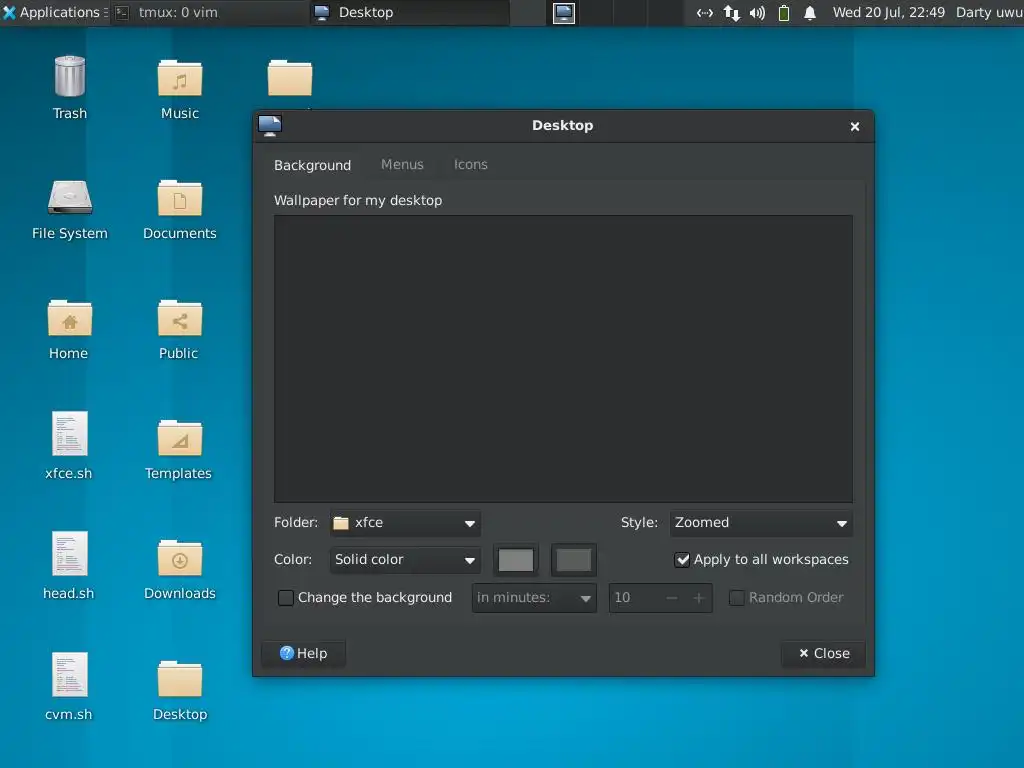Switch to the Menus tab
Image resolution: width=1024 pixels, height=768 pixels.
[x=402, y=165]
